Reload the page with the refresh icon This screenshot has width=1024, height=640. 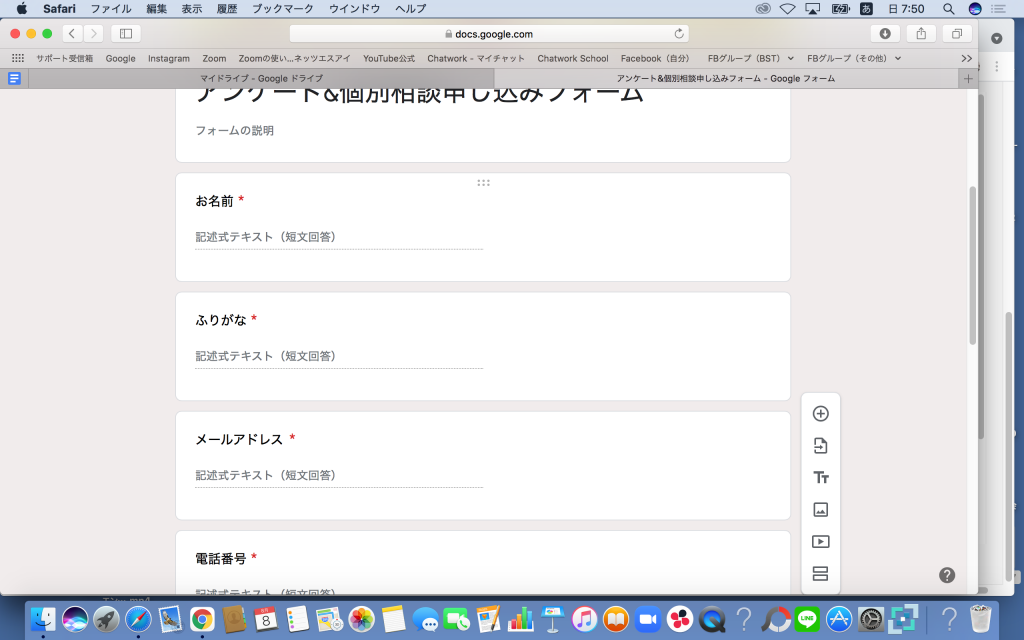click(679, 33)
